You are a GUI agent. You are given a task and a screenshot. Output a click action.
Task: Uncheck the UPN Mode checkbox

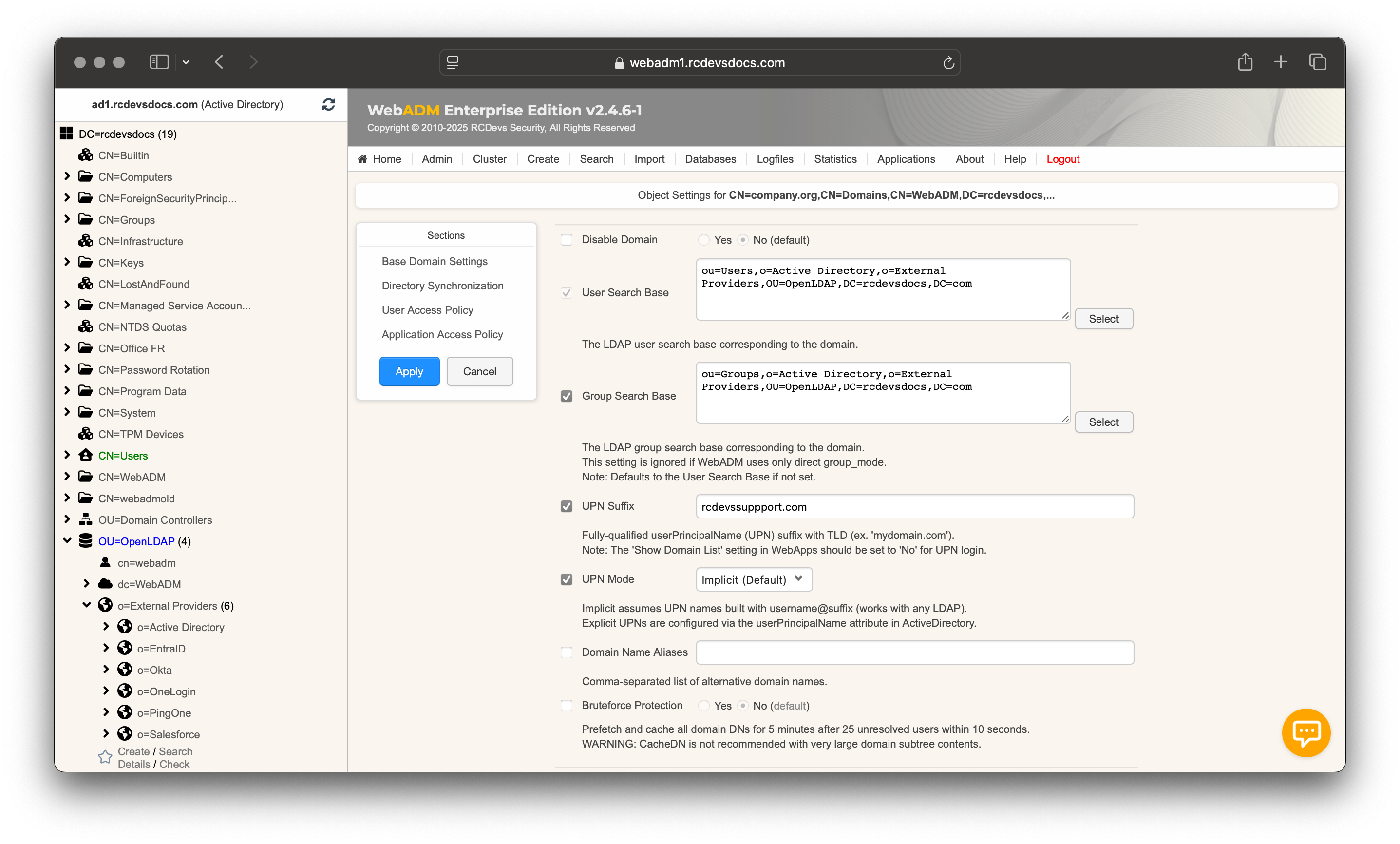coord(567,579)
